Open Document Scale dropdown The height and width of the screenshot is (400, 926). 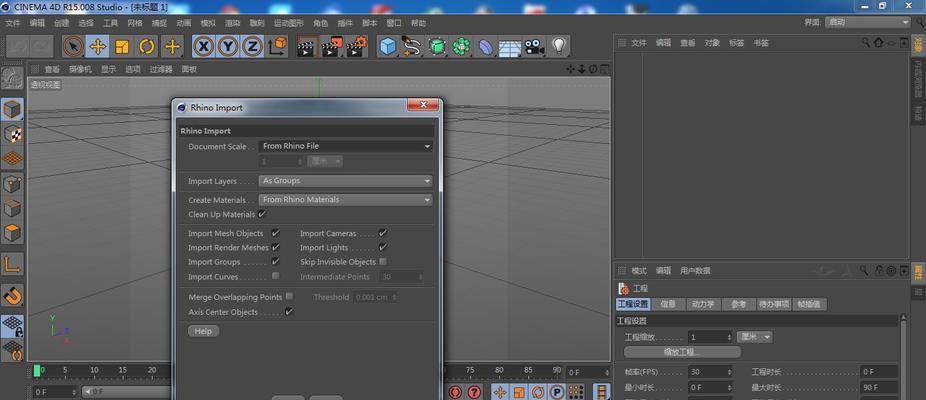pos(345,146)
